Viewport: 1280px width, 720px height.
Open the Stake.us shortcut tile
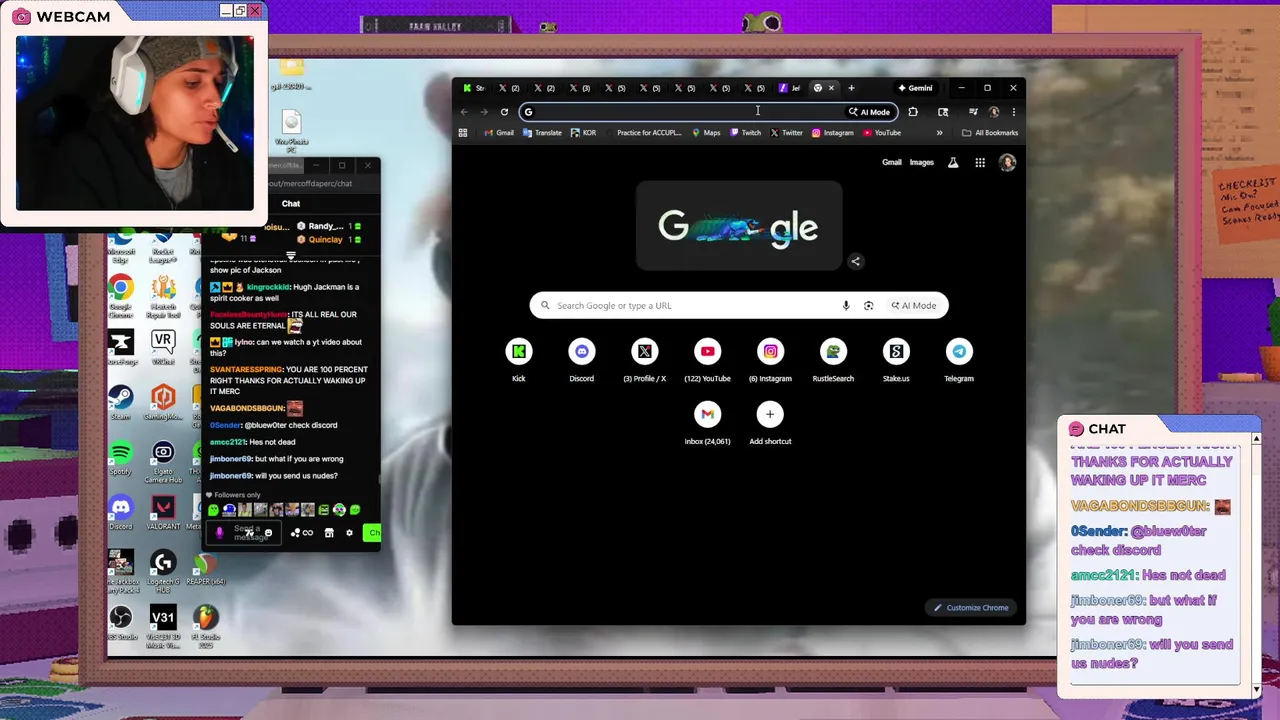click(x=896, y=360)
